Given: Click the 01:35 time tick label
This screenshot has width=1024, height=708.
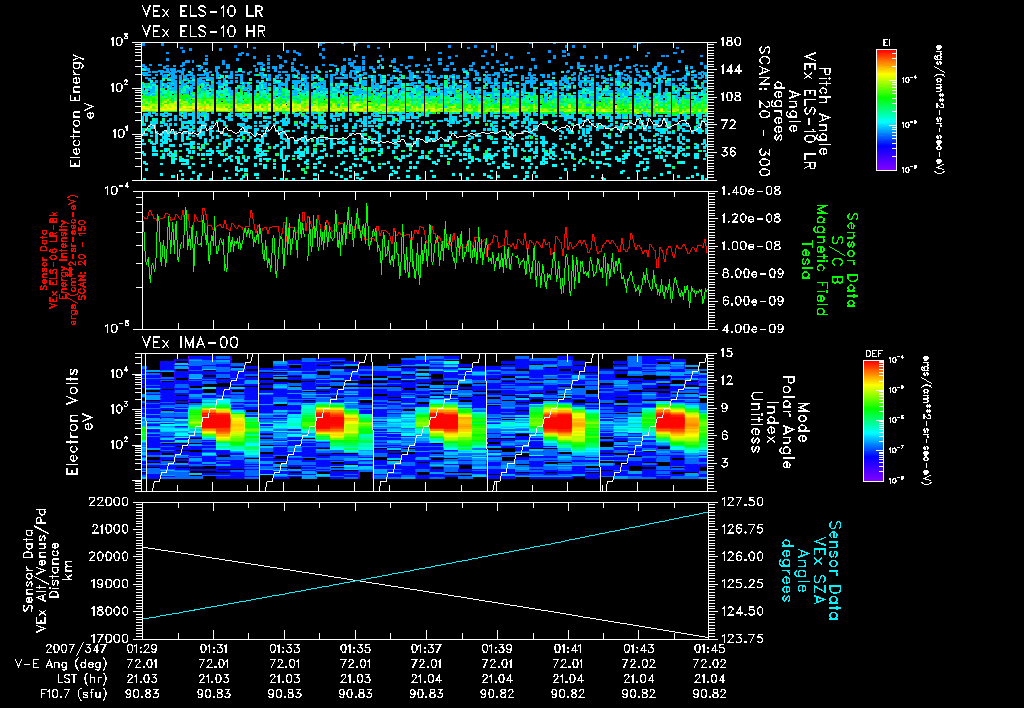Looking at the screenshot, I should 355,649.
